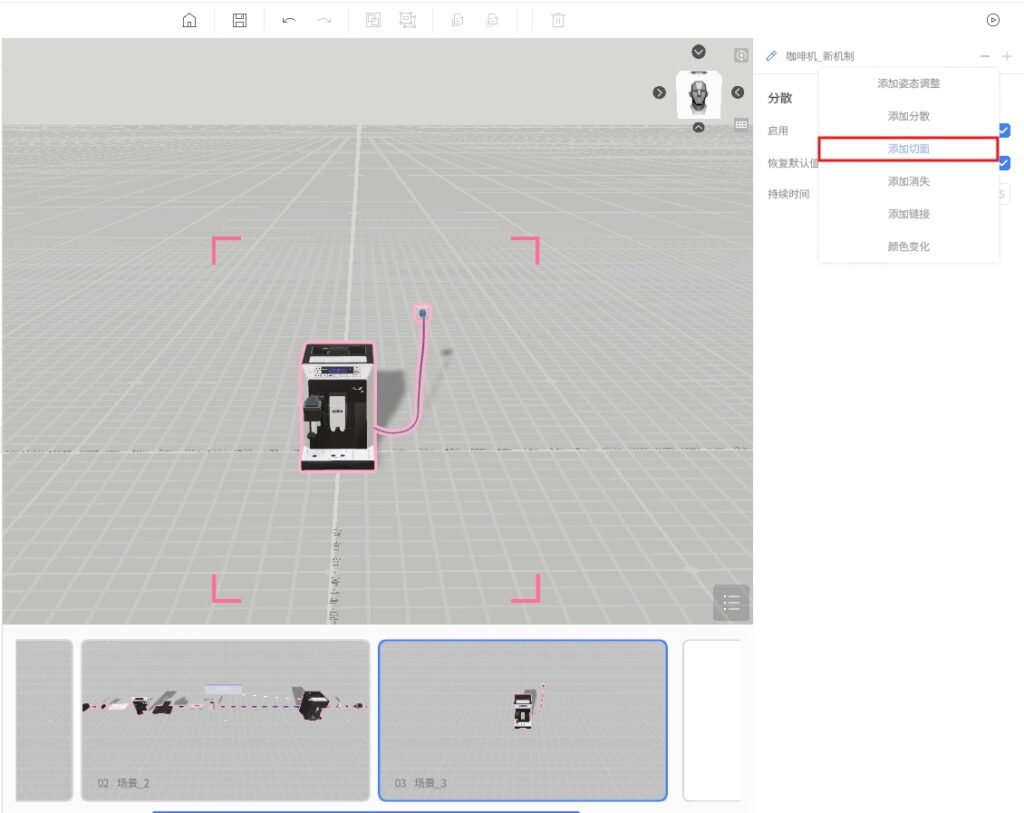Click the trash delete icon
1024x813 pixels.
click(558, 20)
